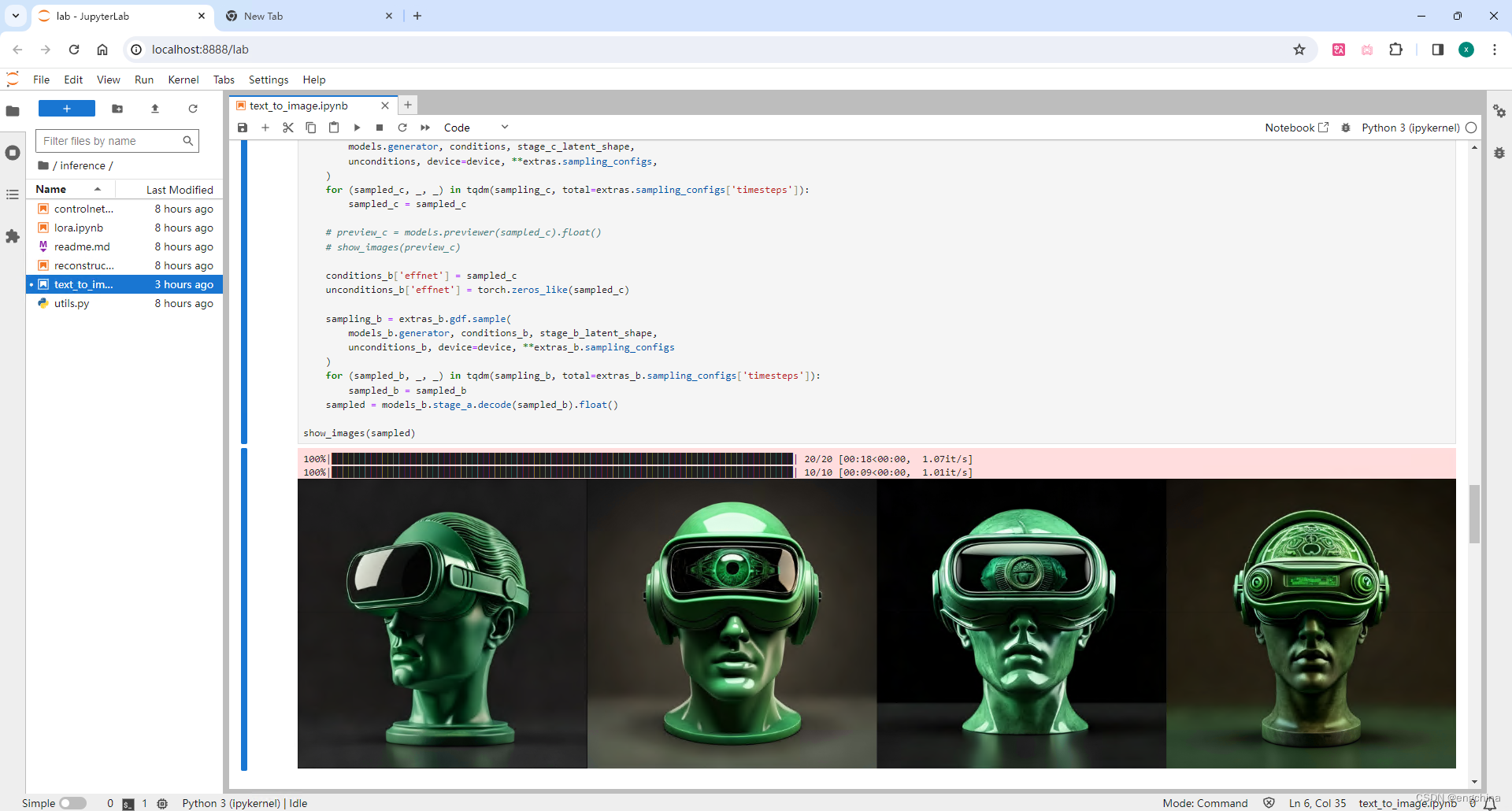Enable the debugger bug icon
The image size is (1512, 811).
tap(1346, 128)
